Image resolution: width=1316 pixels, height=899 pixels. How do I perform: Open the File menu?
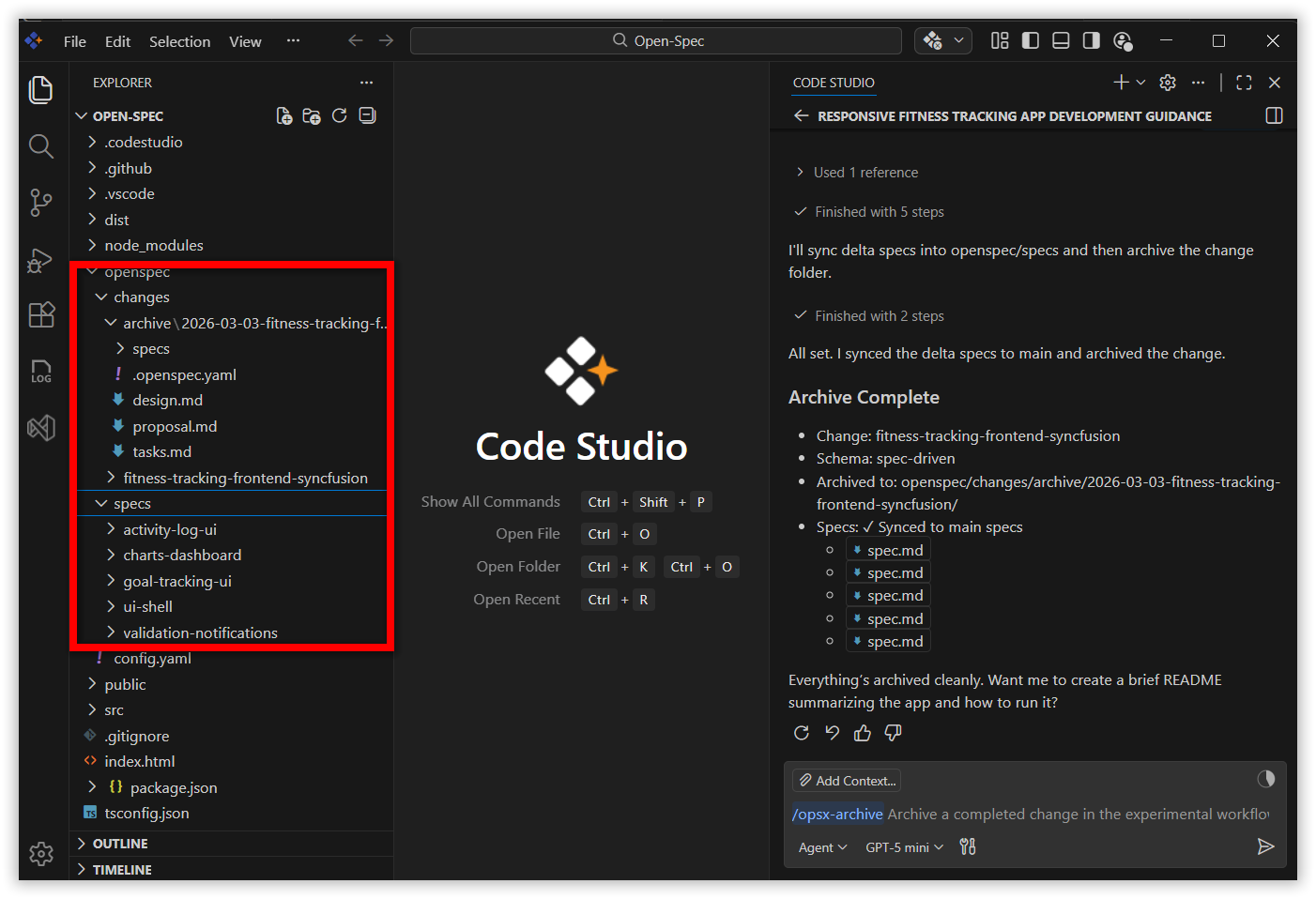click(75, 41)
